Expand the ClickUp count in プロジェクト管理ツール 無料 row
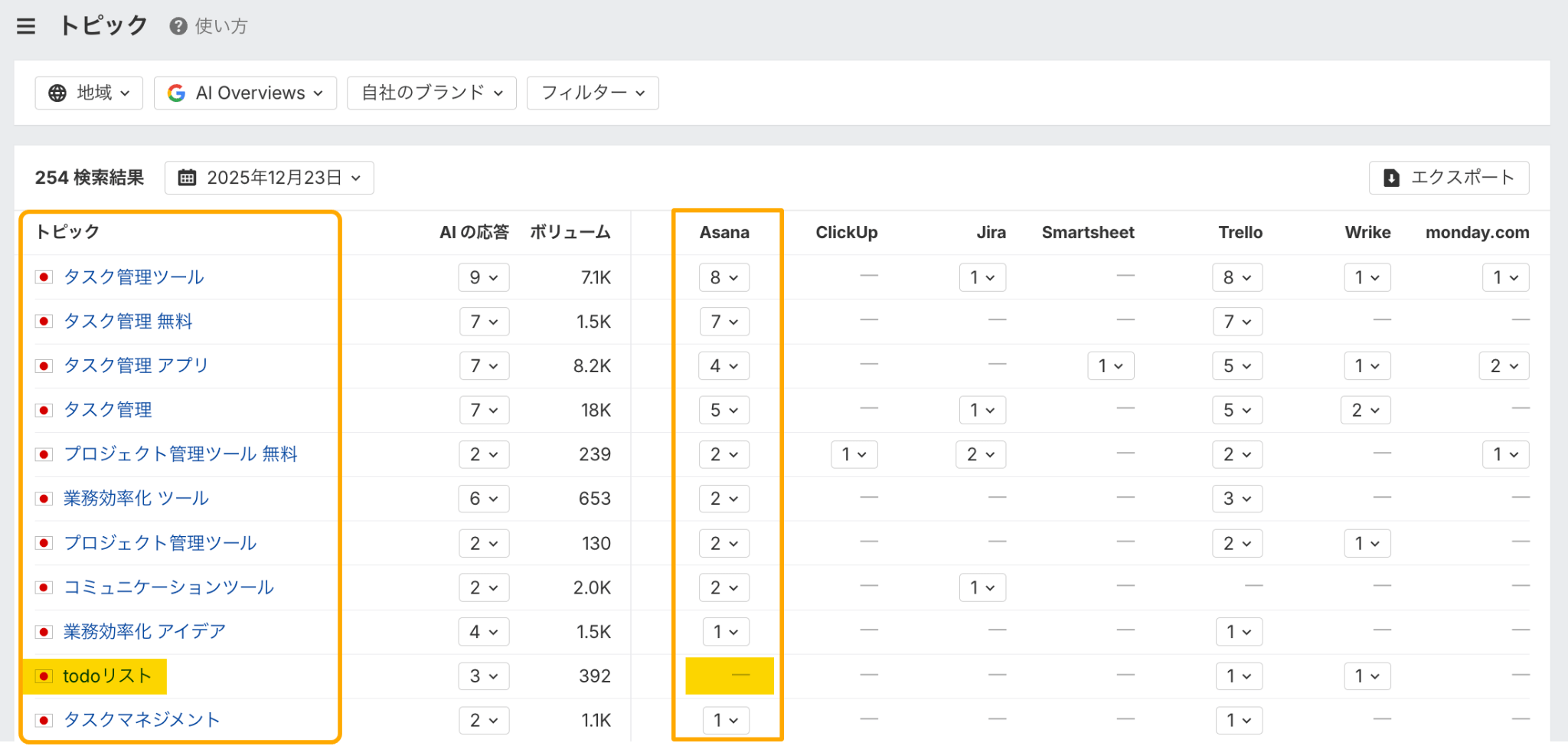The image size is (1568, 746). pos(854,455)
